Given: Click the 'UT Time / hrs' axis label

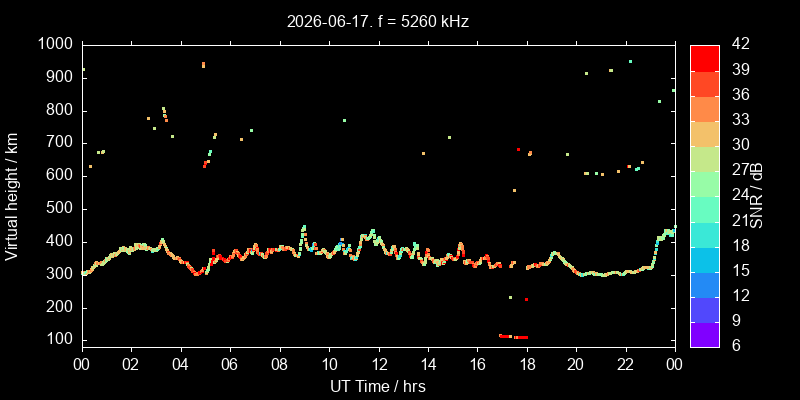Looking at the screenshot, I should pos(378,386).
